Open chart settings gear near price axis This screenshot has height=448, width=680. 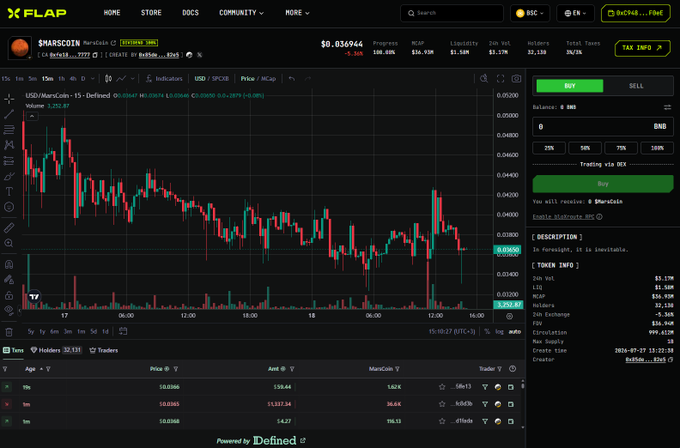coord(510,316)
